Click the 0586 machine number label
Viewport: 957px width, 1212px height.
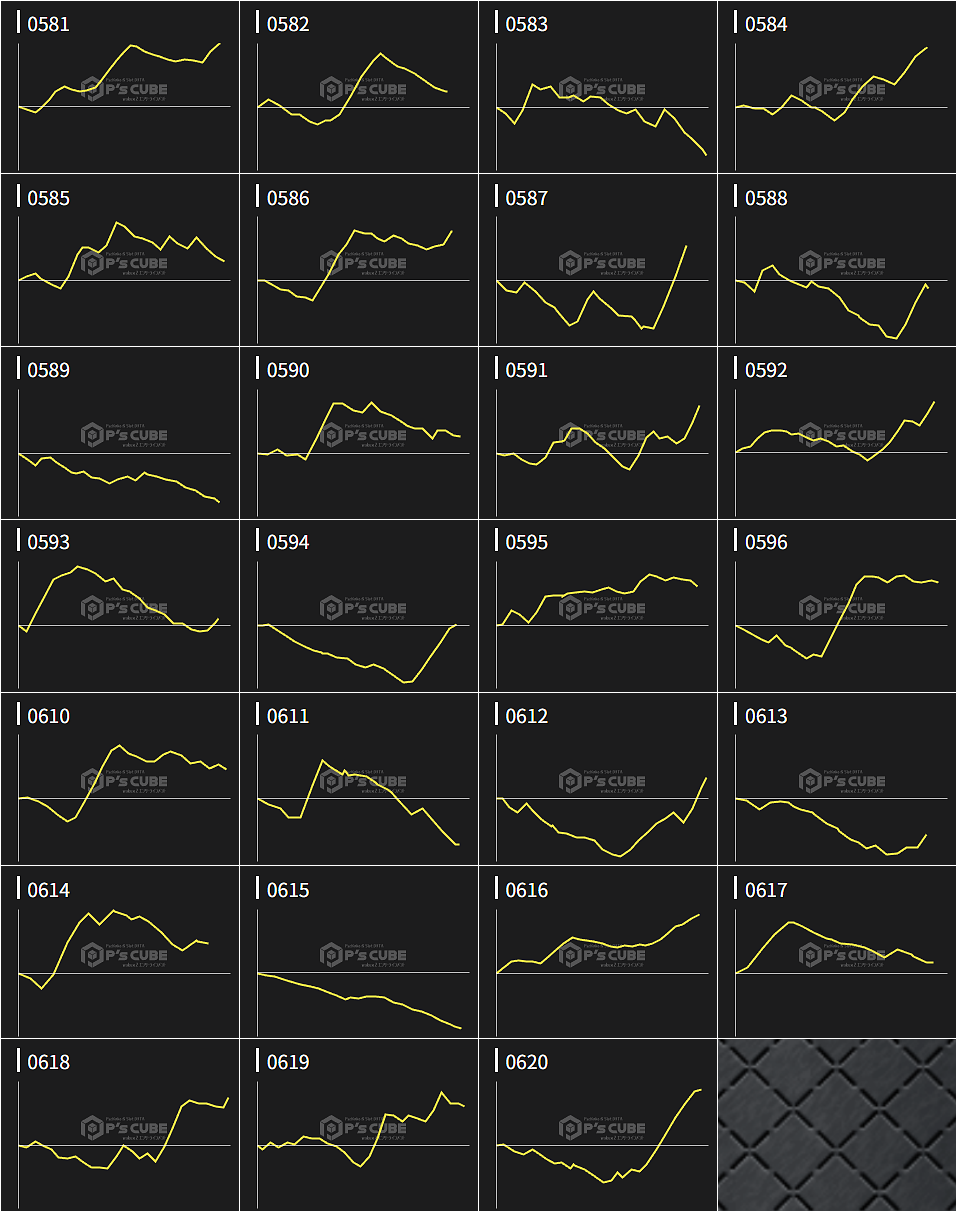click(288, 198)
